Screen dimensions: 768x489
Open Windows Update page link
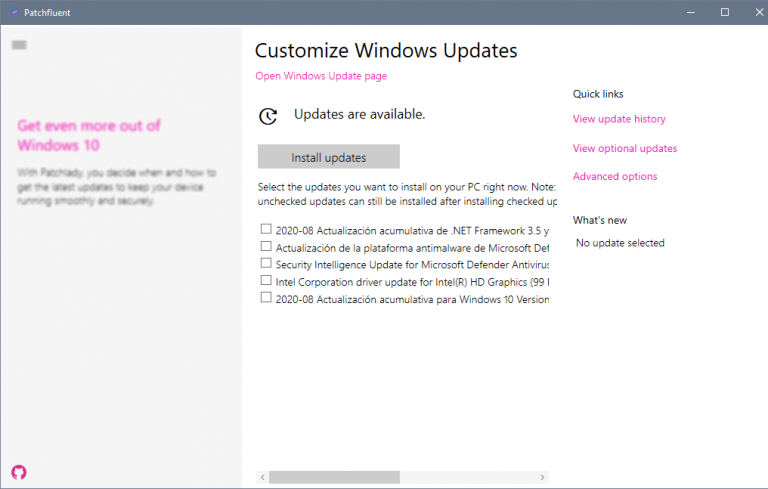pos(321,76)
